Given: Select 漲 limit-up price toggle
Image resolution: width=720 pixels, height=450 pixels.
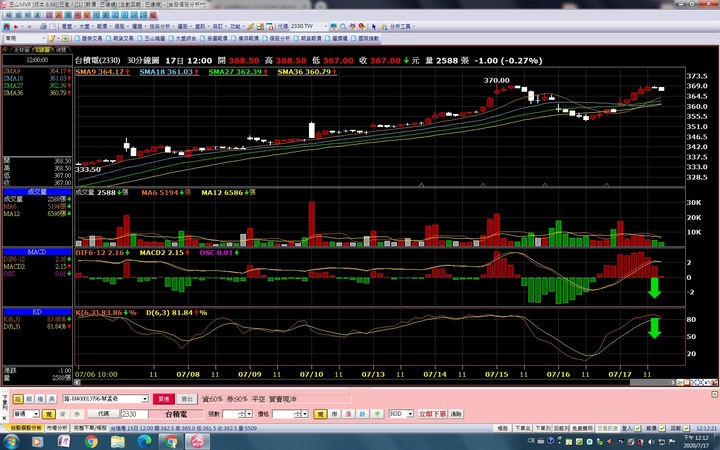Looking at the screenshot, I should click(x=349, y=414).
